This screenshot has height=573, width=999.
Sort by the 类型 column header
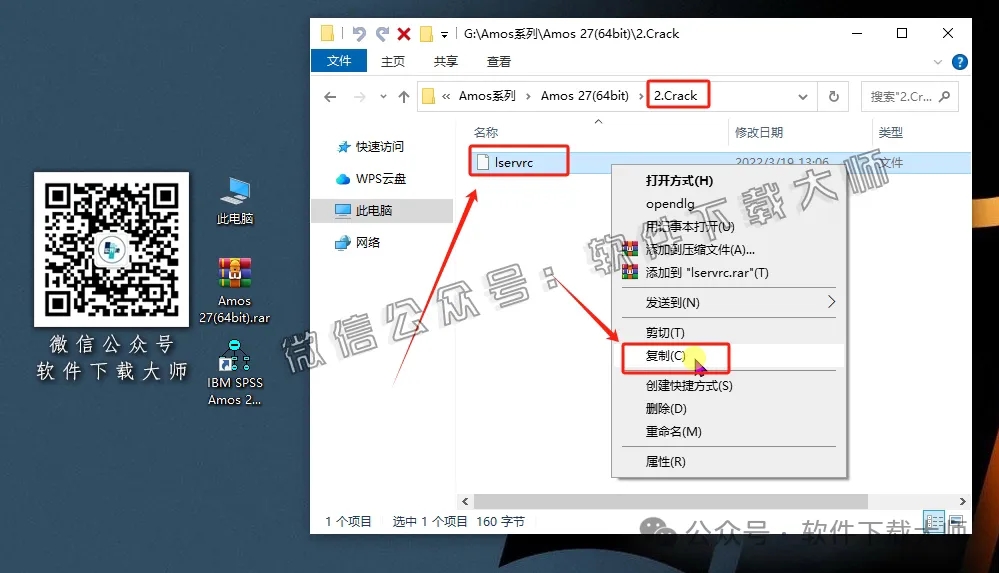[x=890, y=133]
